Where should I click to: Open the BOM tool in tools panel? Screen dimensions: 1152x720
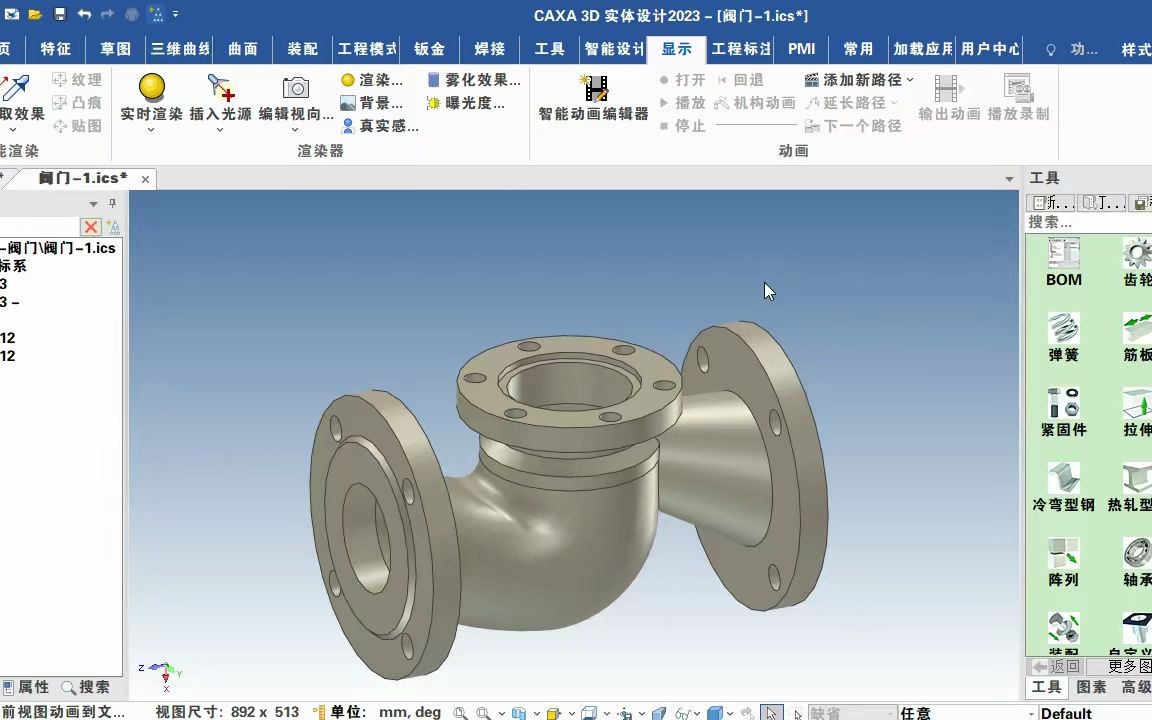(1064, 263)
